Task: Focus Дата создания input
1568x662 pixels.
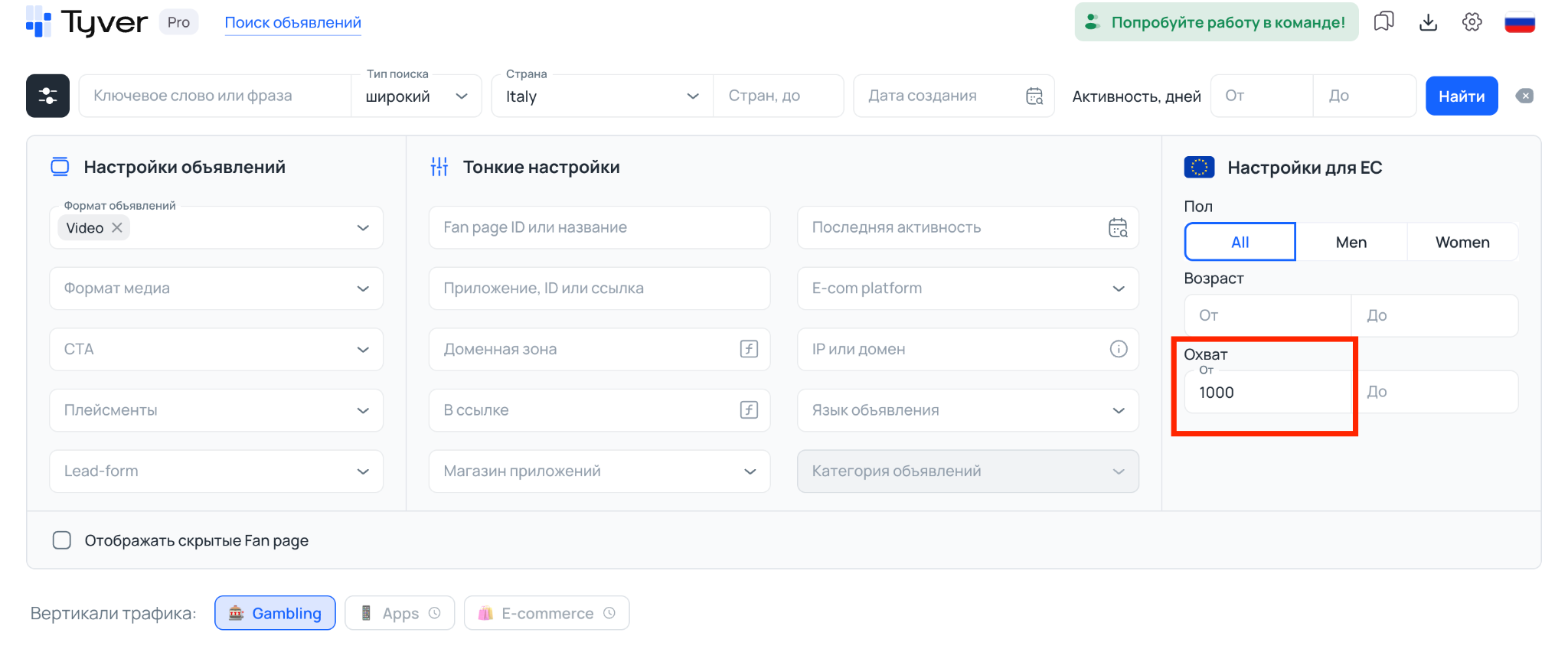Action: click(x=954, y=96)
